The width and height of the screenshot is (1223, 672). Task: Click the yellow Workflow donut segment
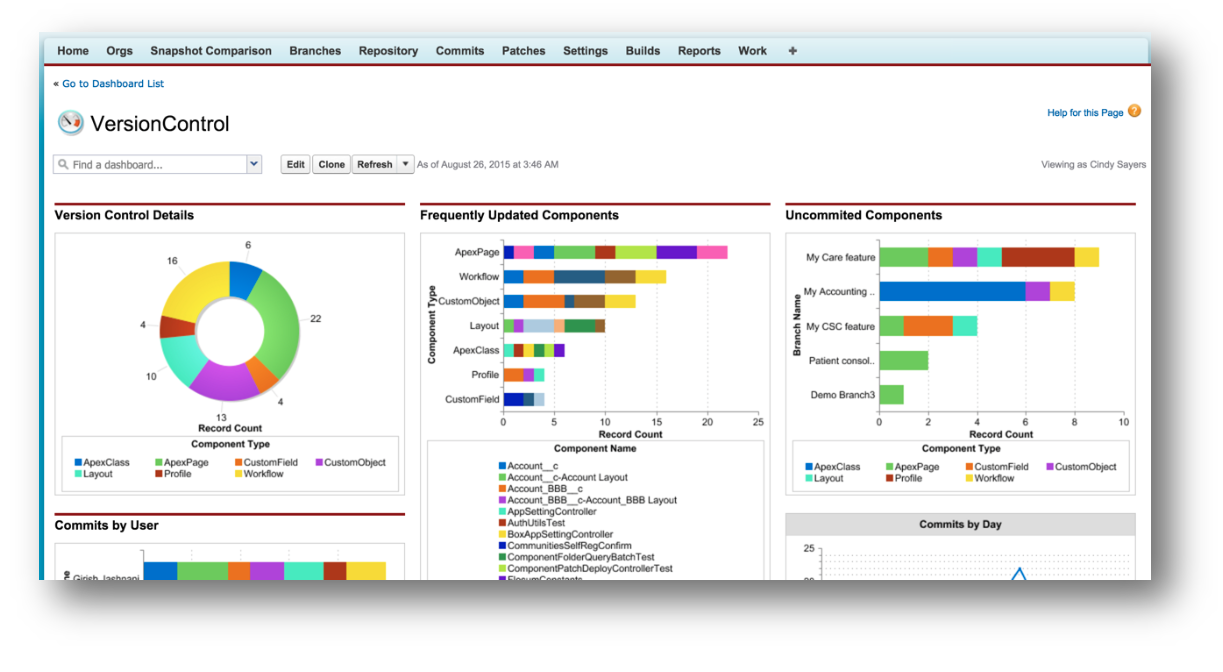point(190,290)
